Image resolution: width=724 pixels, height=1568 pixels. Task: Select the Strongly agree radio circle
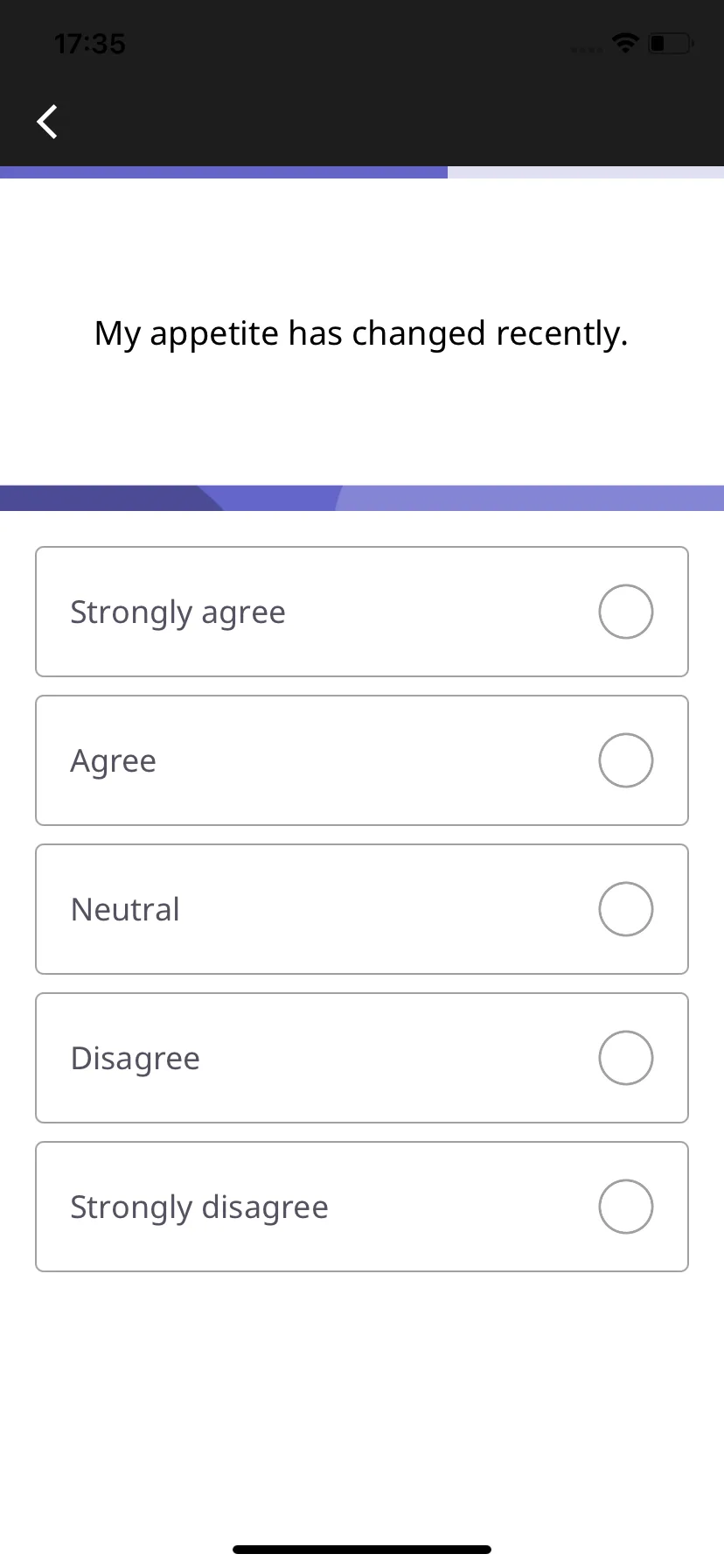pos(626,612)
